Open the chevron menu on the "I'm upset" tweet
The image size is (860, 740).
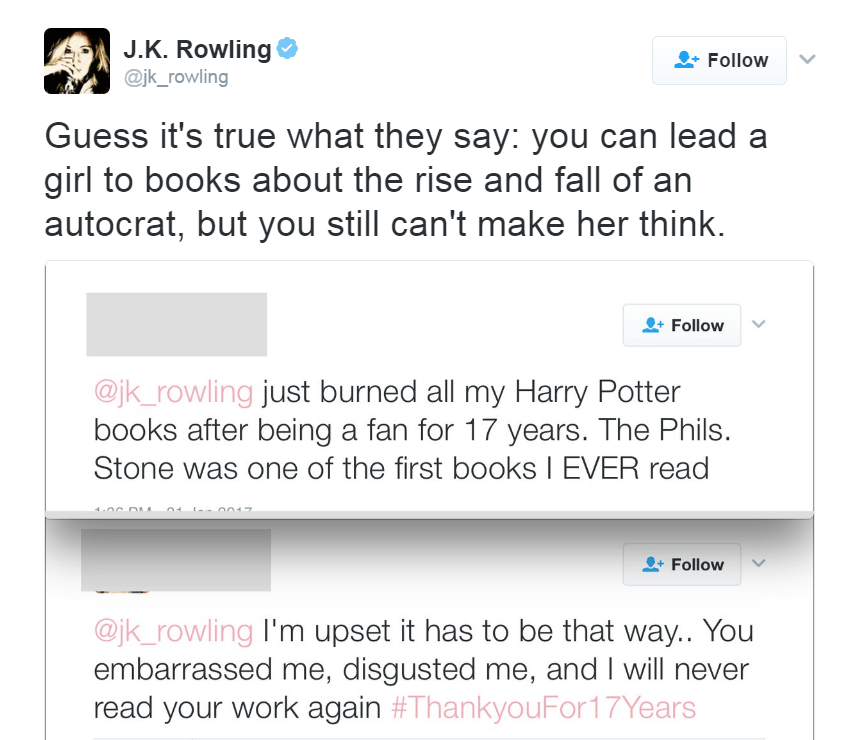pos(758,563)
